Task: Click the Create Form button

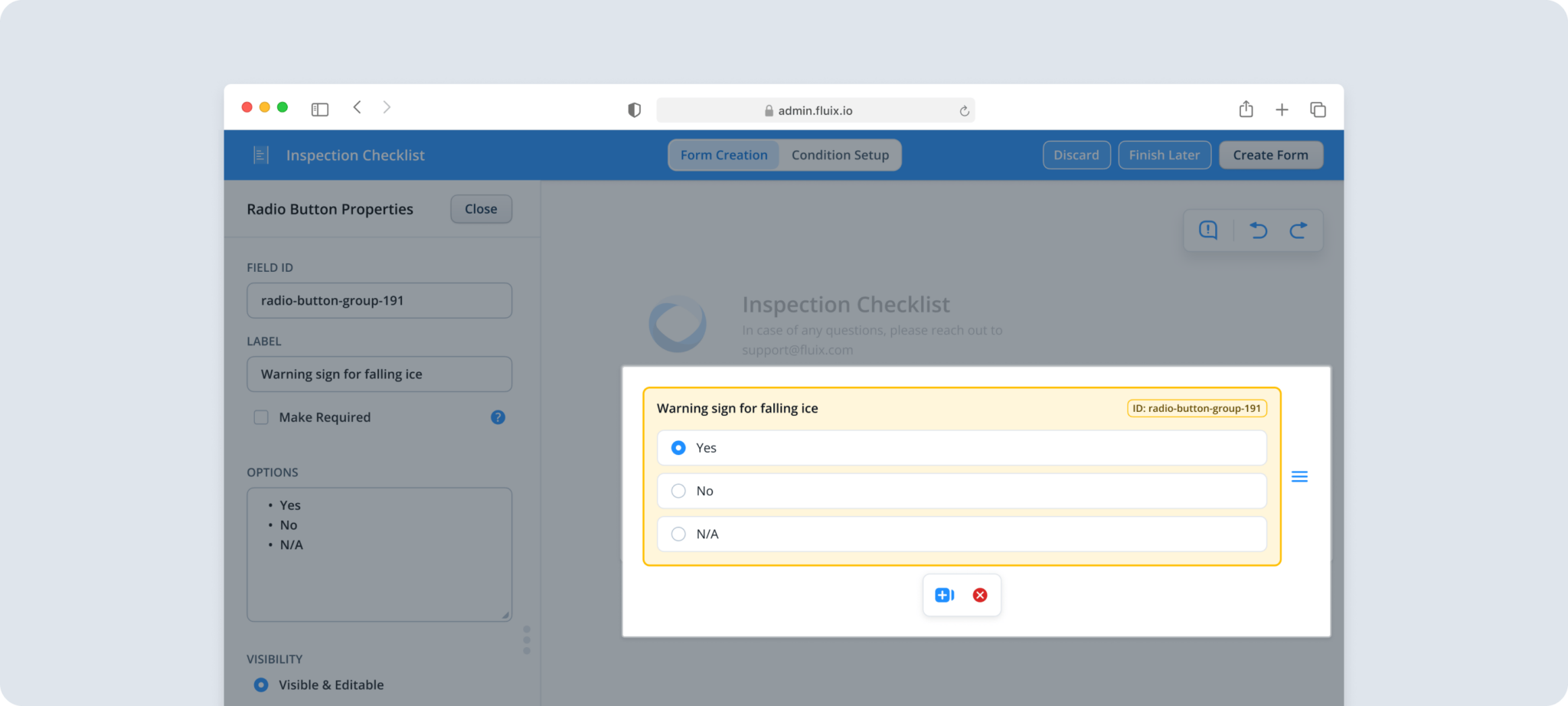Action: point(1271,155)
